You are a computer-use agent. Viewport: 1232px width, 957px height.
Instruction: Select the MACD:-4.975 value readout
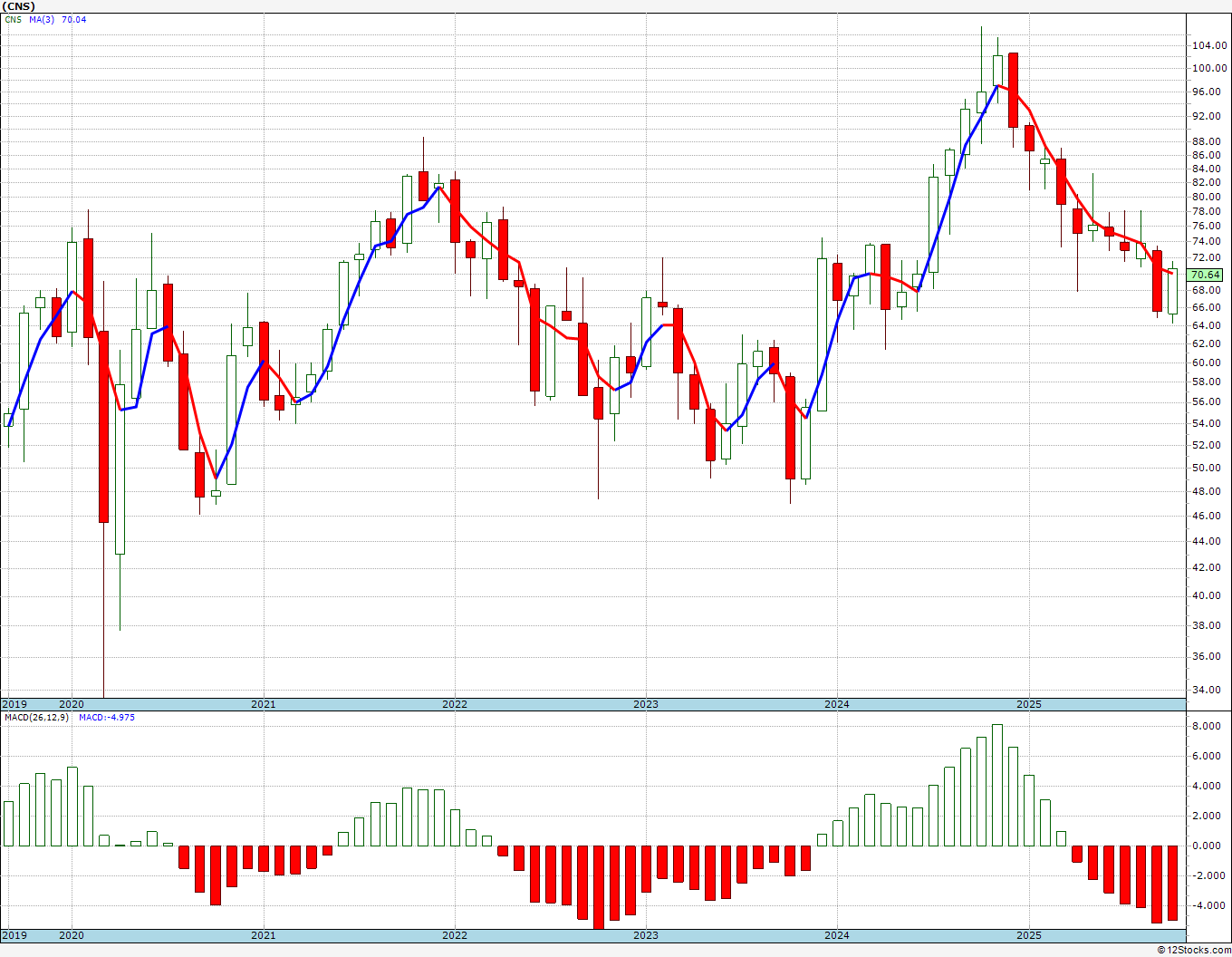pos(107,718)
